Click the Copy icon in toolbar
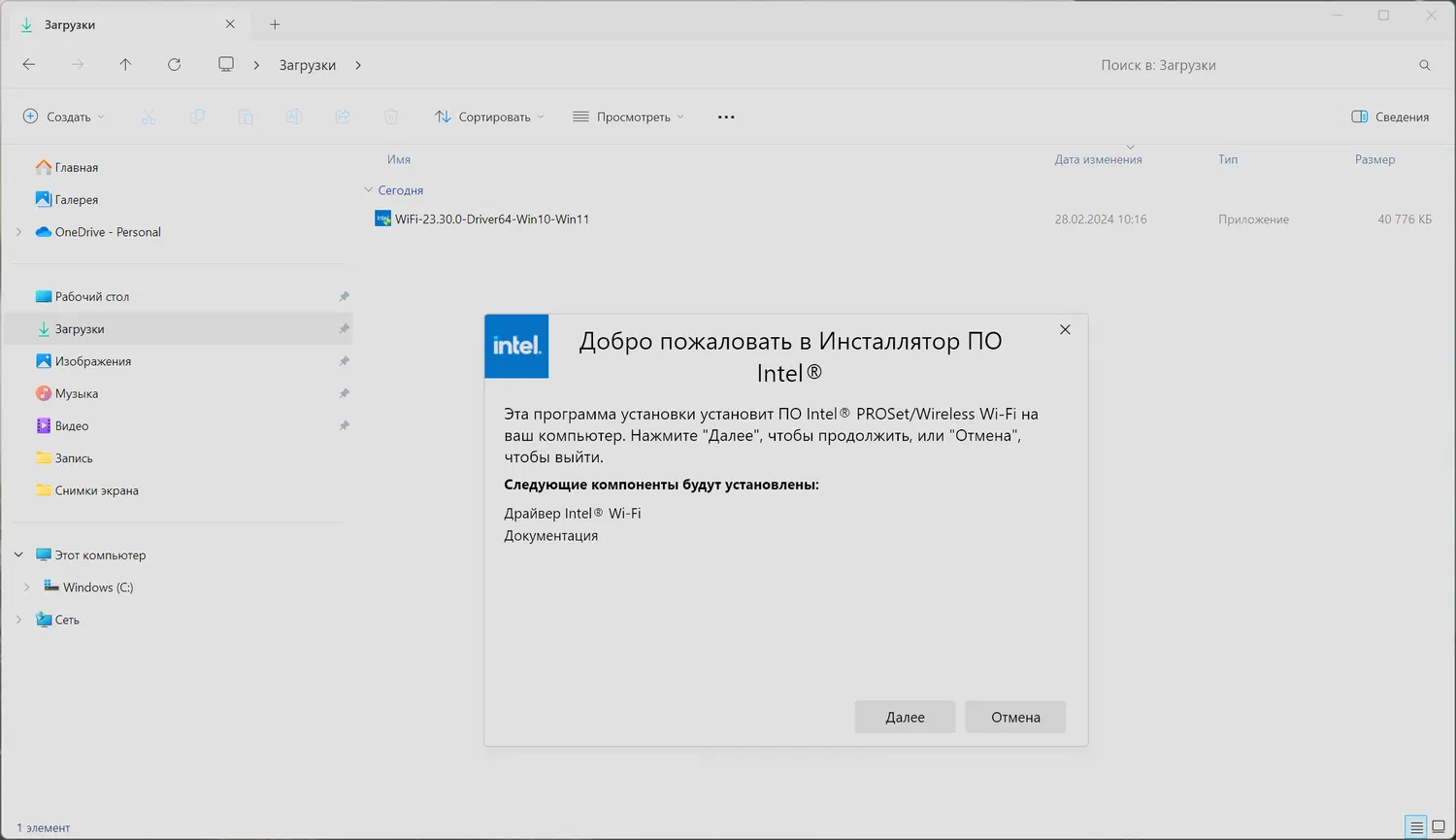The image size is (1456, 840). click(197, 117)
